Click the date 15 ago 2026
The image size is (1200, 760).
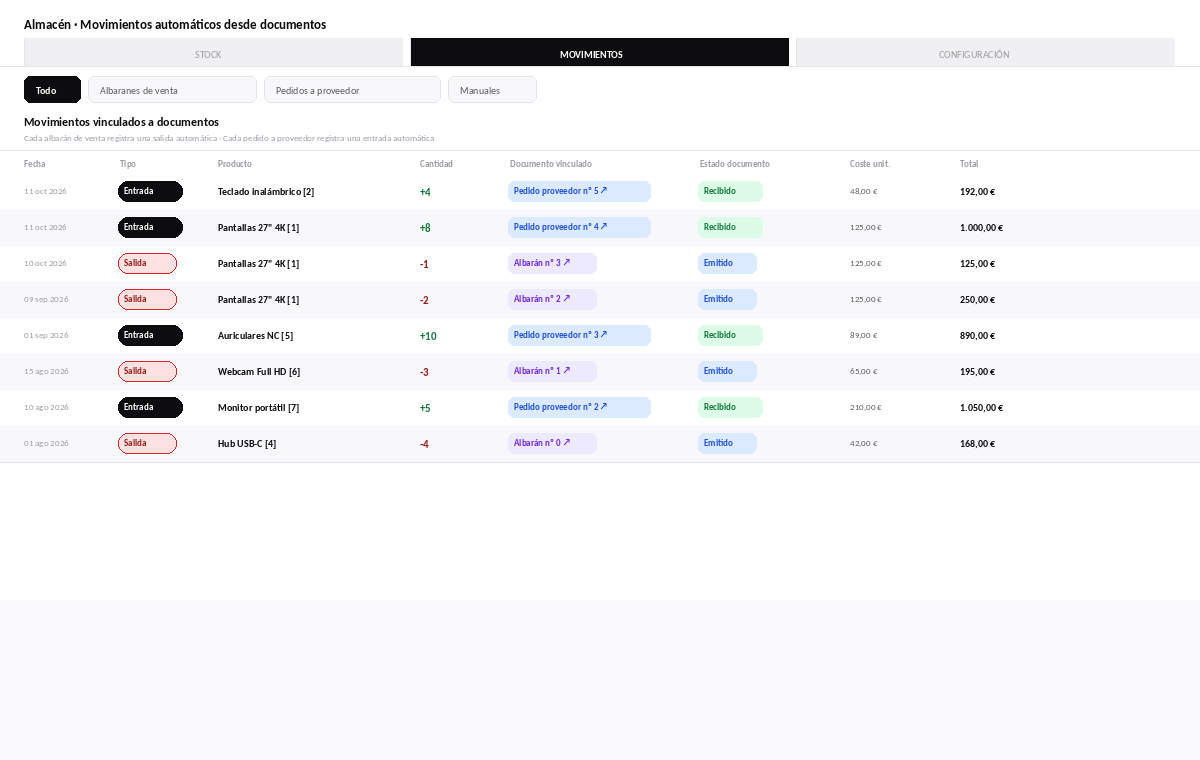tap(46, 372)
